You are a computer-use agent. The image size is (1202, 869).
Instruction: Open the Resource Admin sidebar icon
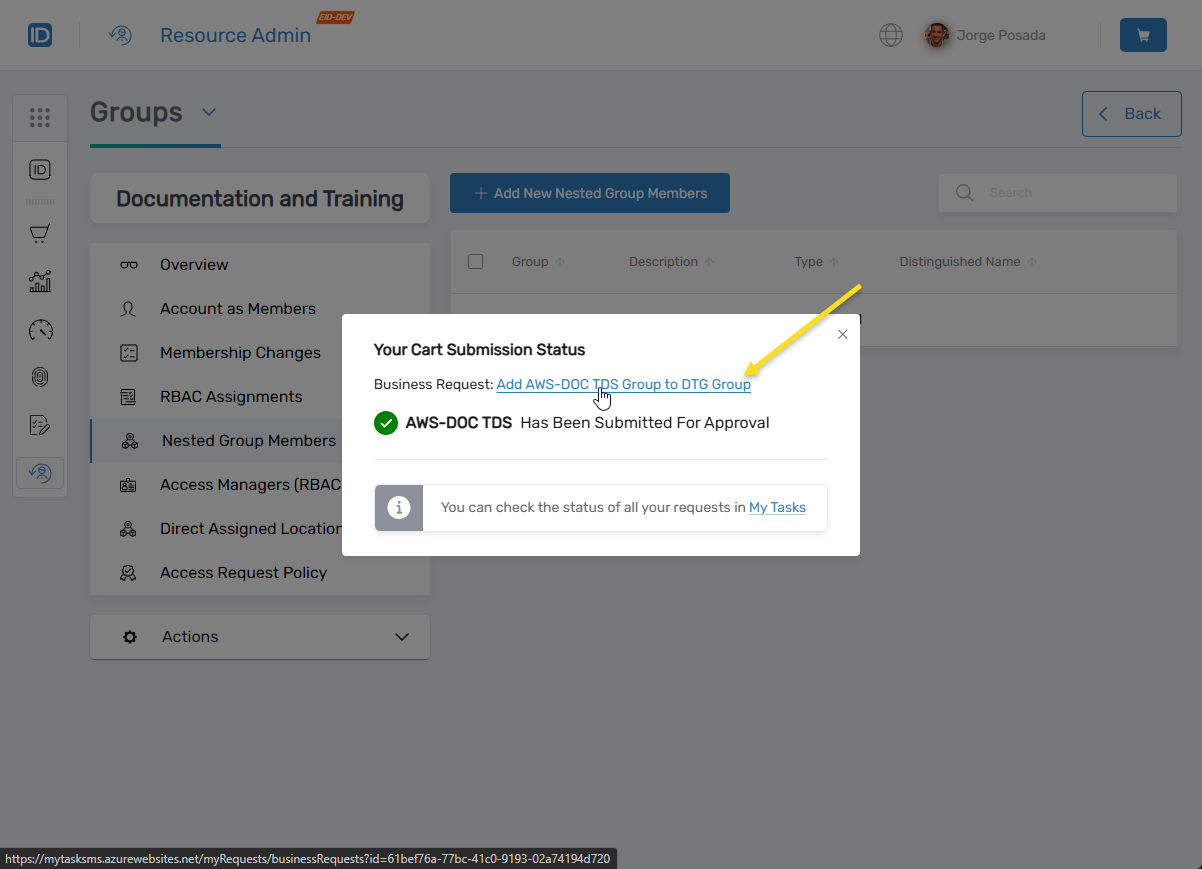pyautogui.click(x=40, y=472)
